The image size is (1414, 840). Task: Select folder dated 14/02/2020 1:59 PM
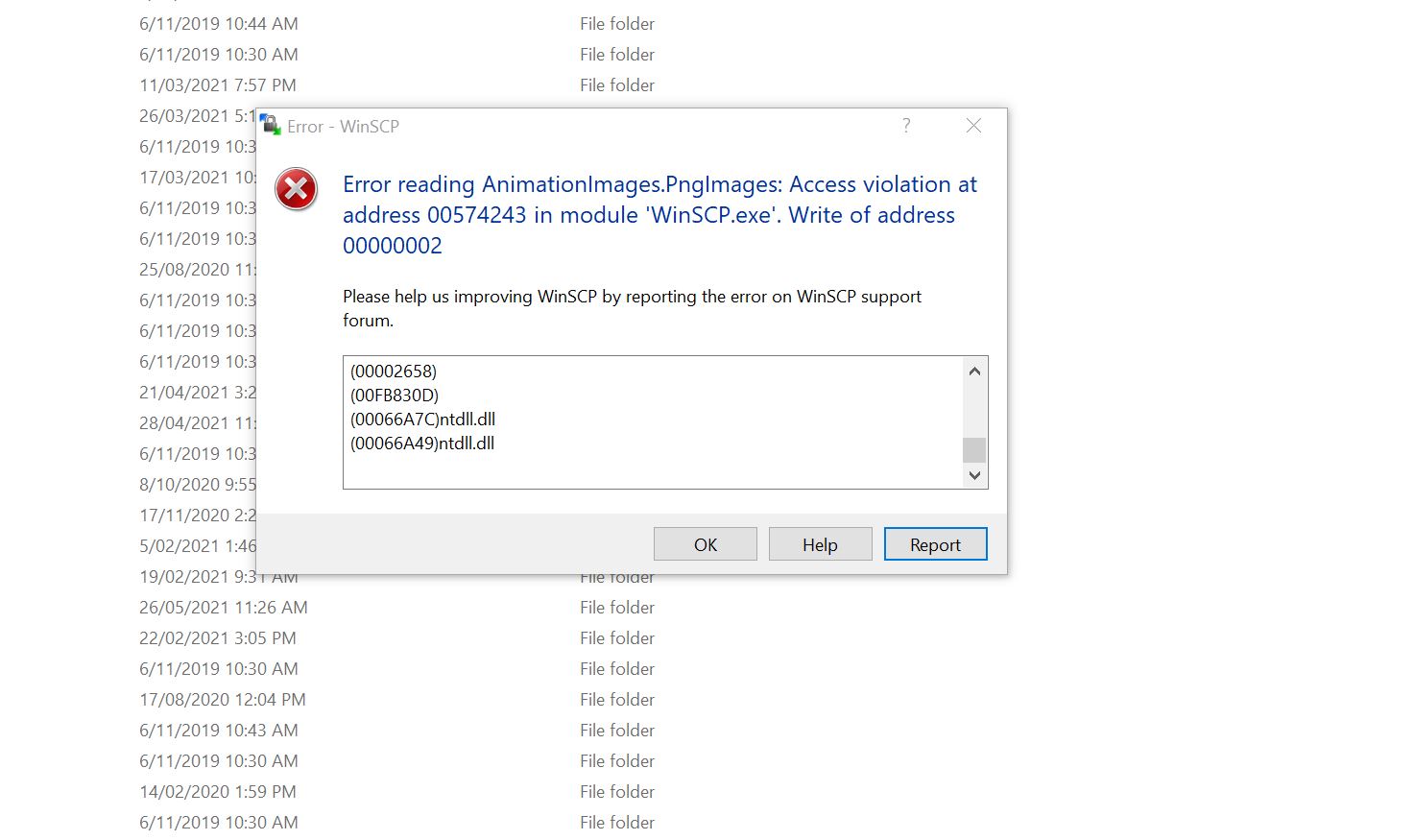click(x=218, y=792)
